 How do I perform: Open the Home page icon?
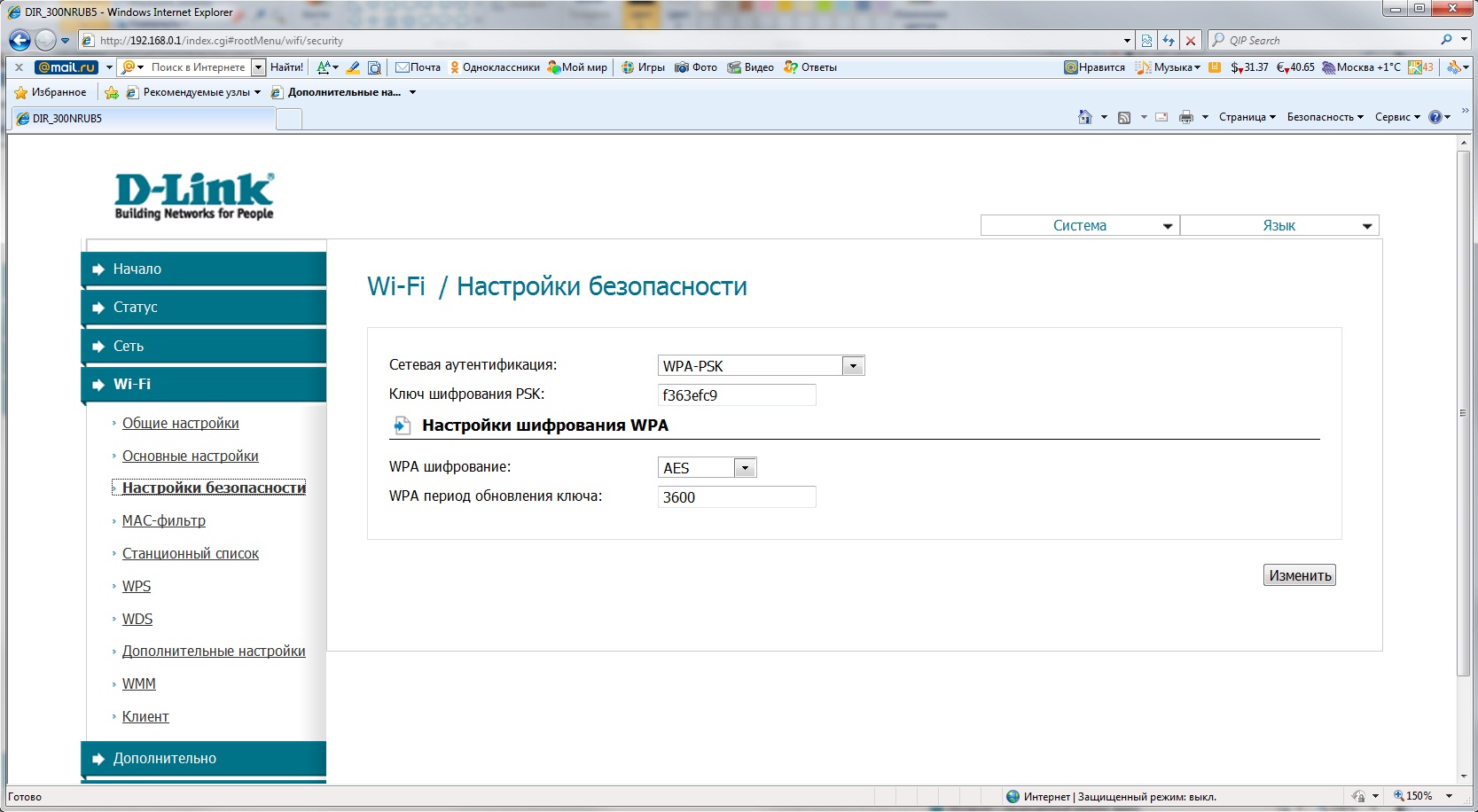coord(1084,117)
